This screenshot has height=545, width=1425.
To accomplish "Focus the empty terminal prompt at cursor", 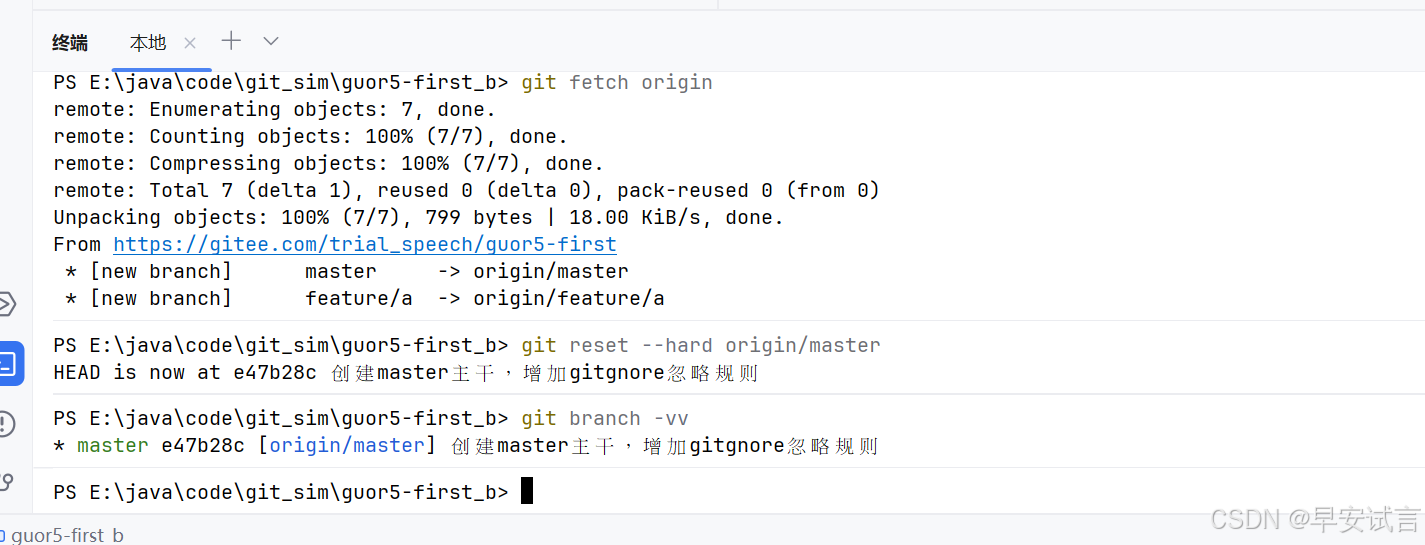I will point(527,491).
